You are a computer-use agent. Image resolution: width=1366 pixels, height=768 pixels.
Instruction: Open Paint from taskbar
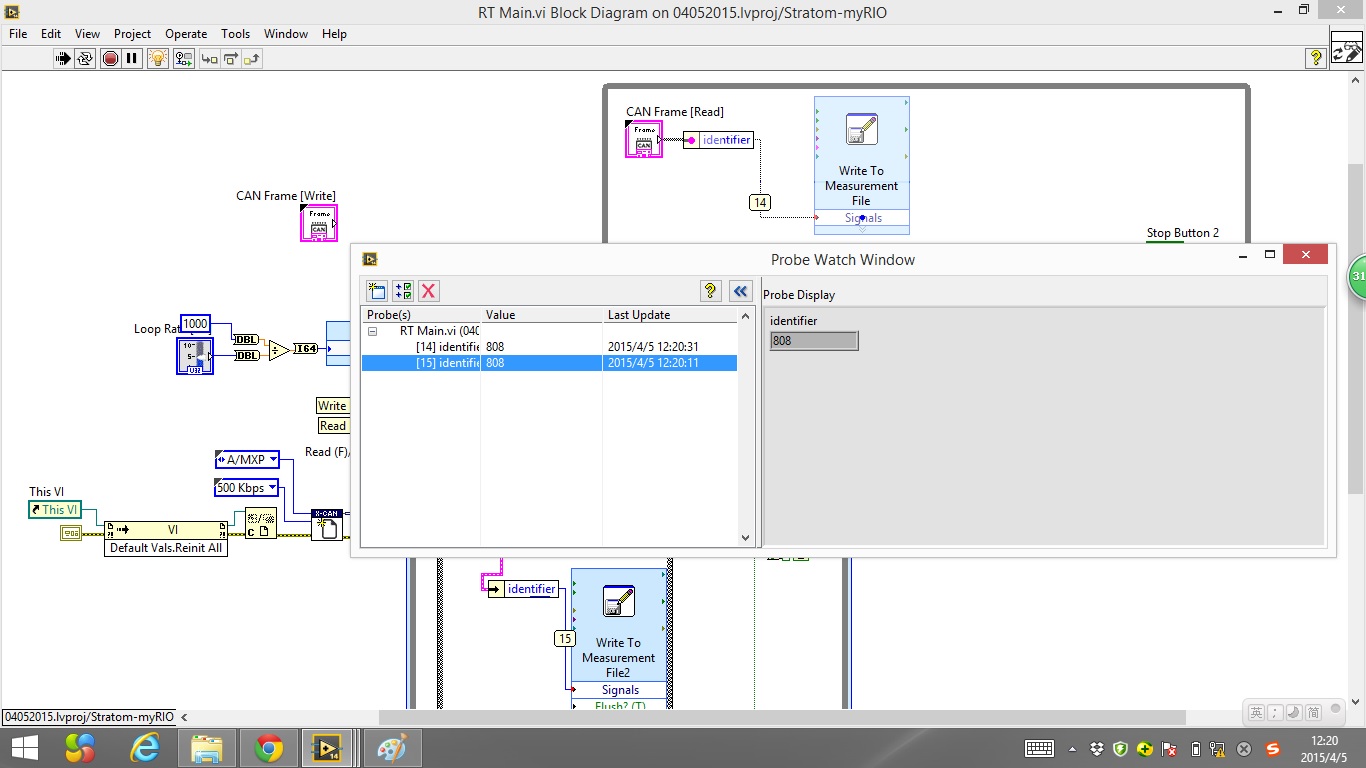pyautogui.click(x=391, y=748)
